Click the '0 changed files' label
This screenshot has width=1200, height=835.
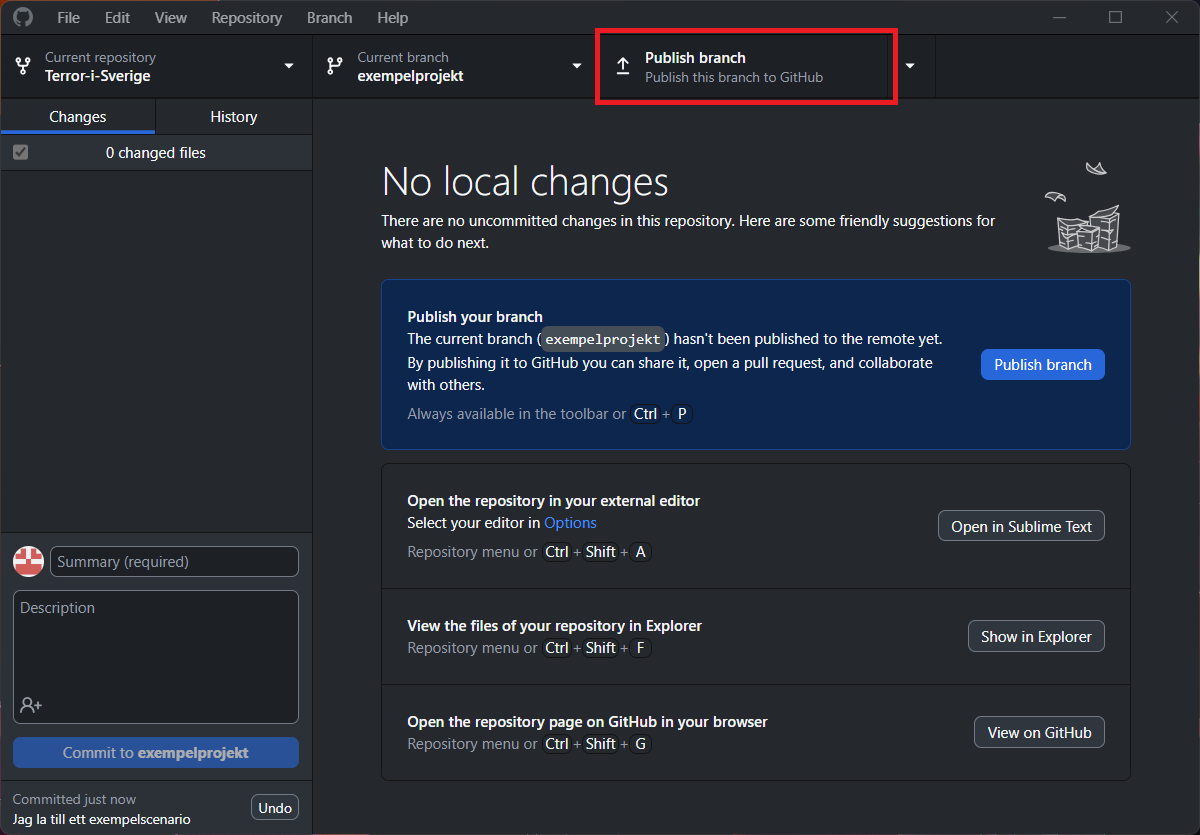[156, 153]
